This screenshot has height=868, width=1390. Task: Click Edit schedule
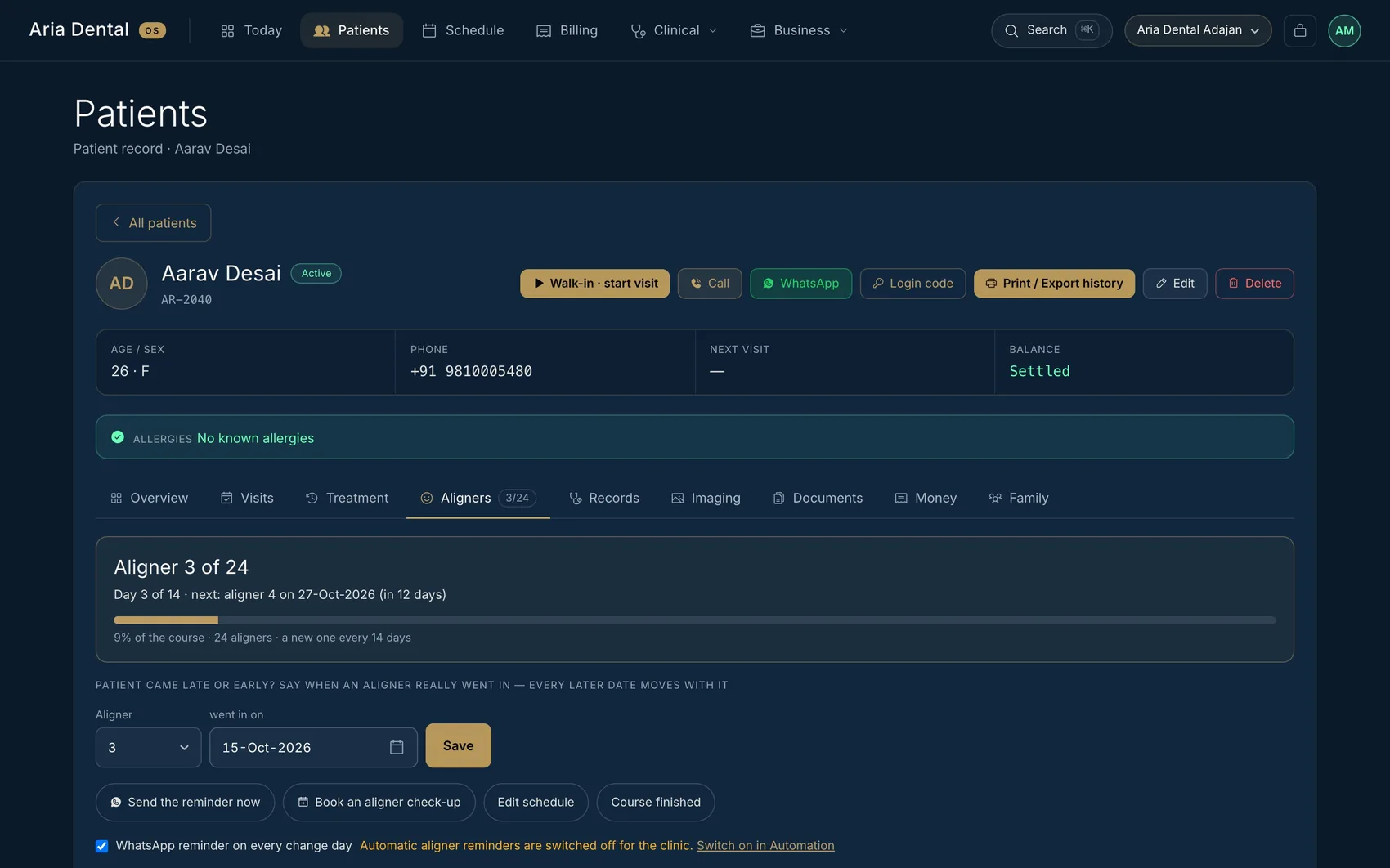tap(536, 802)
